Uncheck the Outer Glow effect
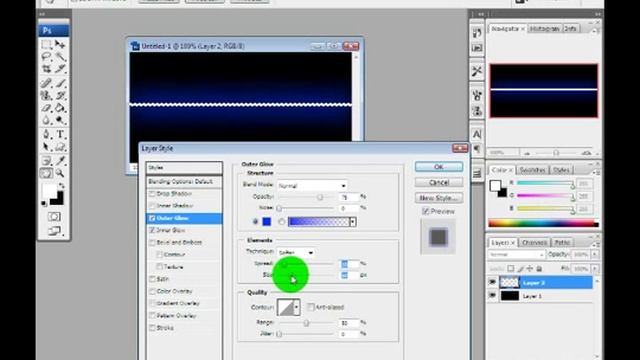The width and height of the screenshot is (640, 360). pos(152,218)
